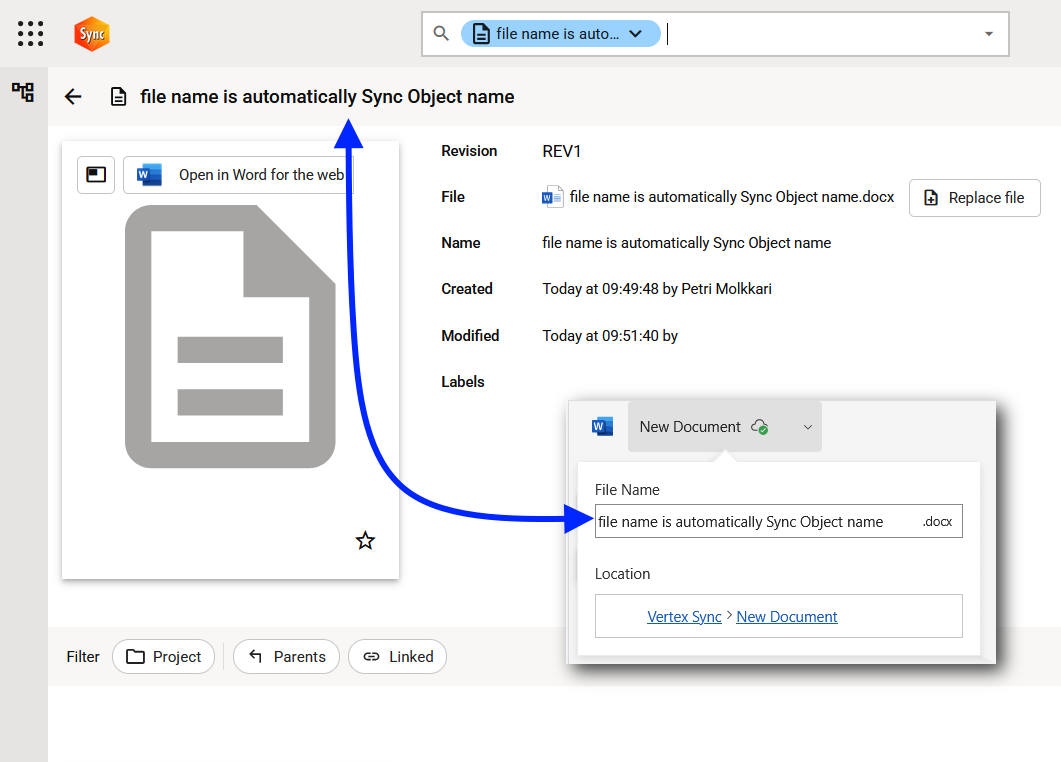The image size is (1061, 762).
Task: Expand the search filter chip chevron
Action: click(635, 34)
